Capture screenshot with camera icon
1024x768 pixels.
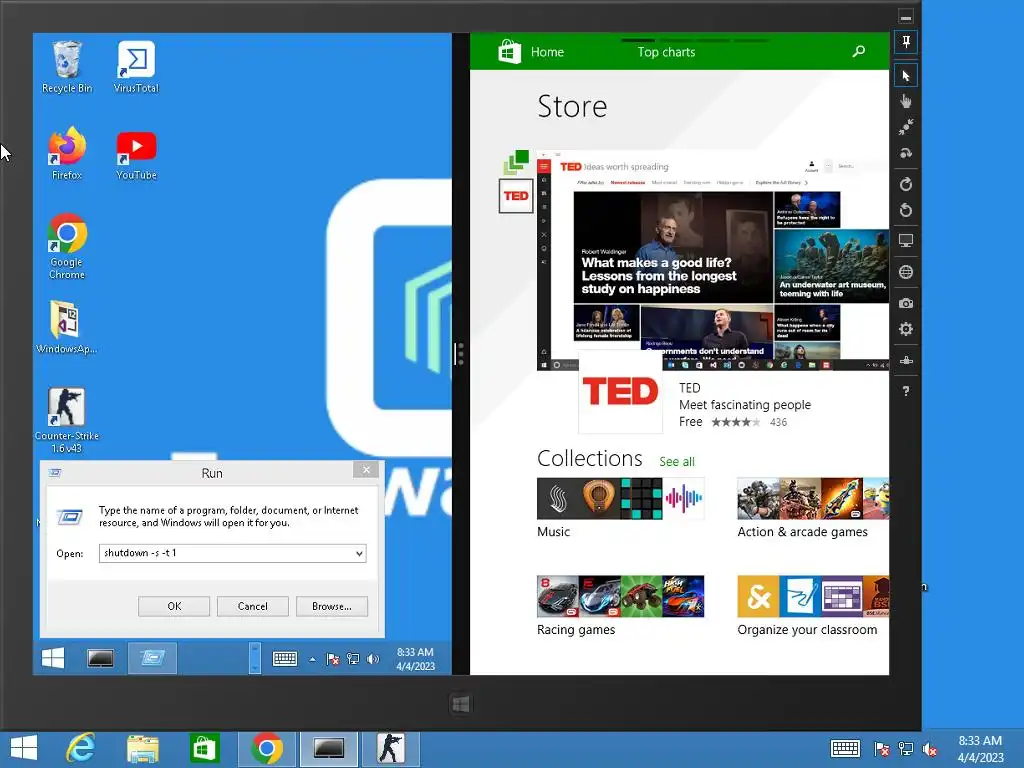(906, 303)
